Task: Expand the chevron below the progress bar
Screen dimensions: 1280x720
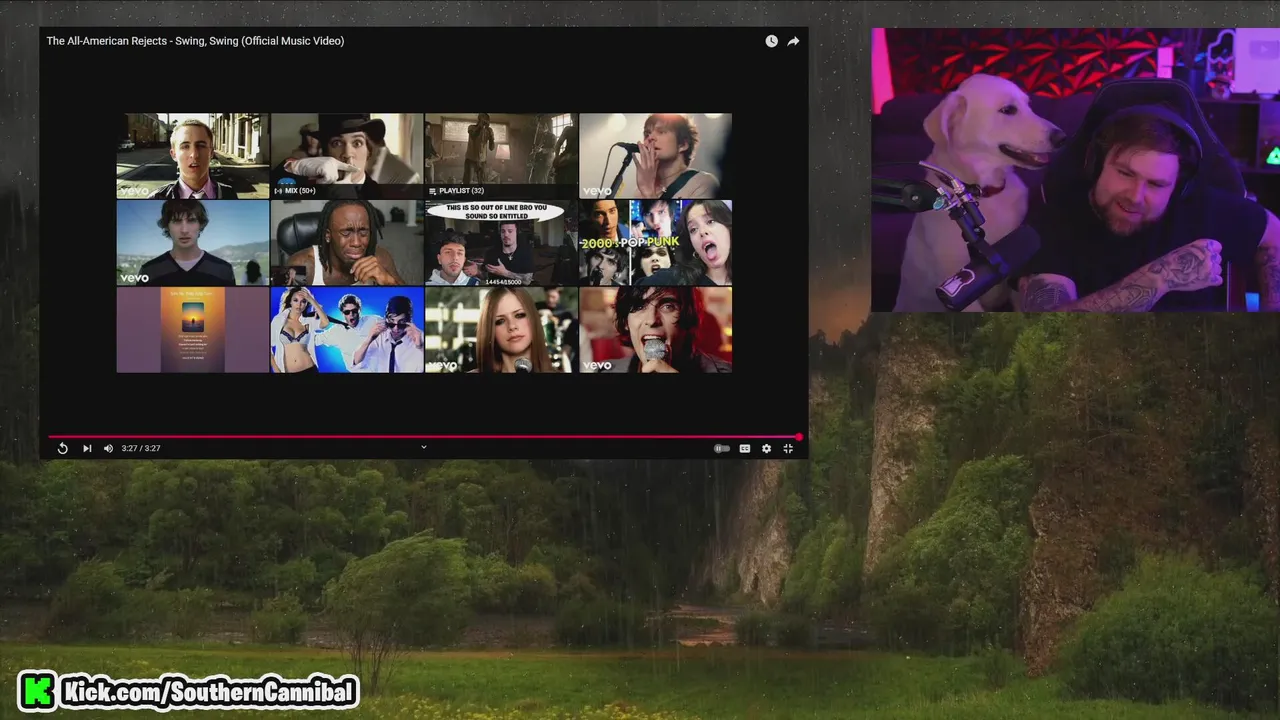Action: tap(423, 447)
